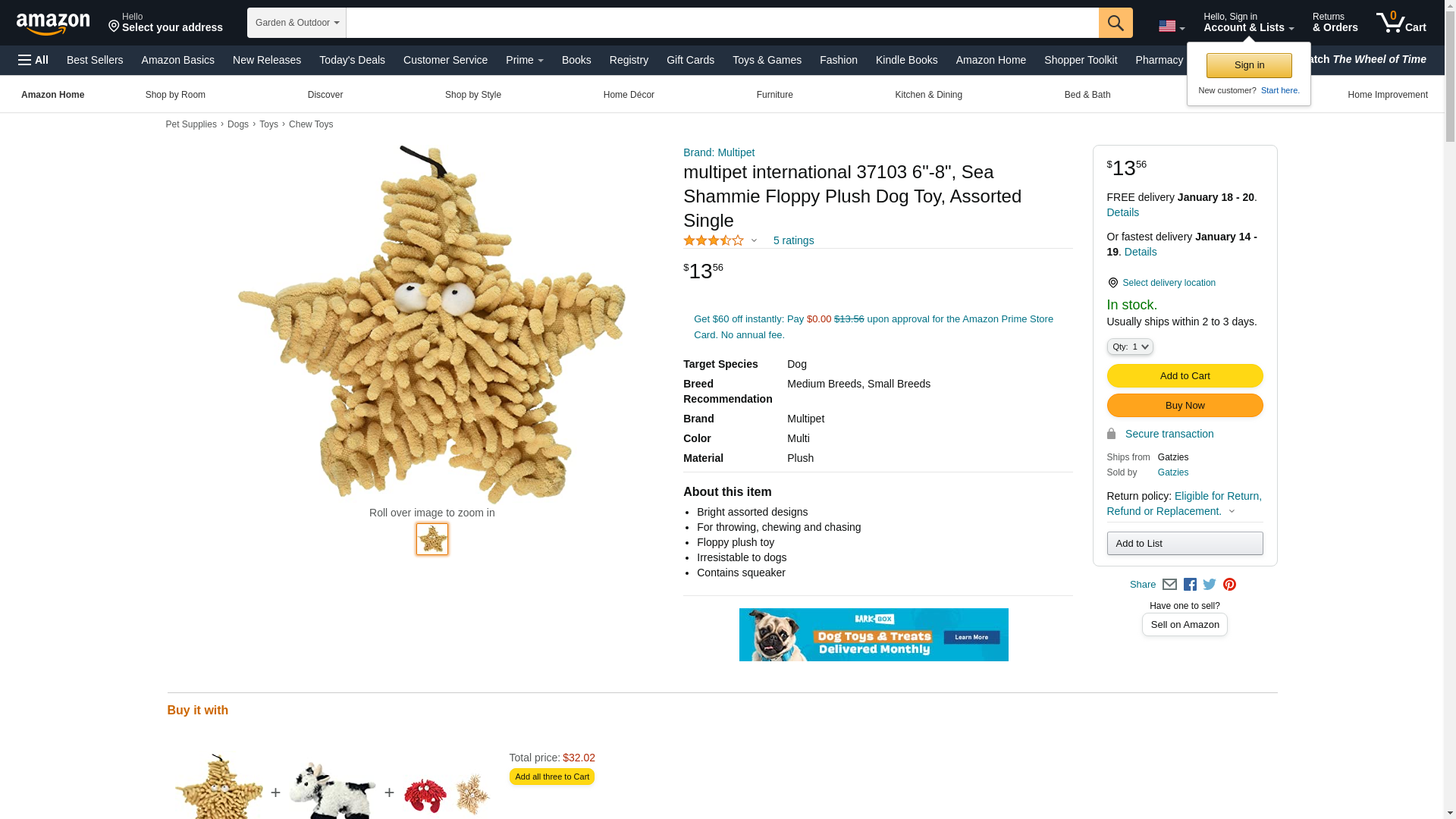Open the Amazon logo home link

53,24
